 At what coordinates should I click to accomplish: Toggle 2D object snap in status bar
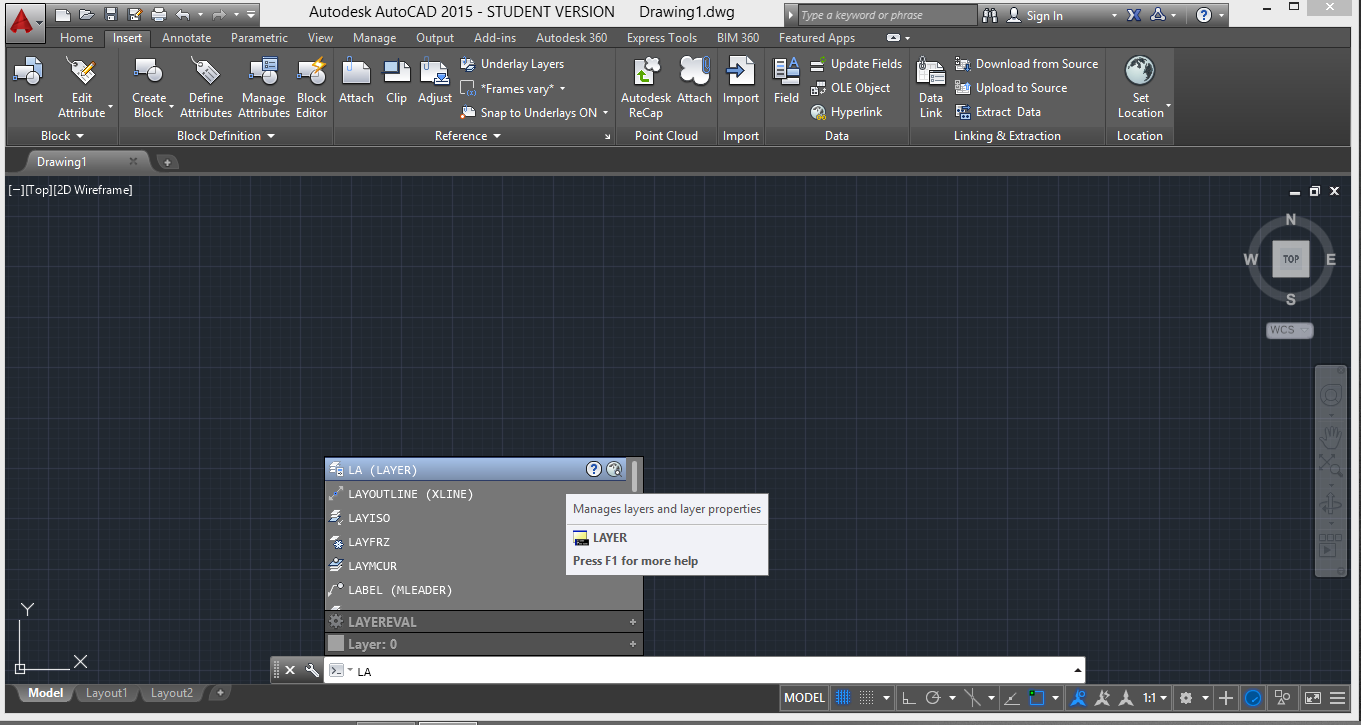coord(1037,698)
